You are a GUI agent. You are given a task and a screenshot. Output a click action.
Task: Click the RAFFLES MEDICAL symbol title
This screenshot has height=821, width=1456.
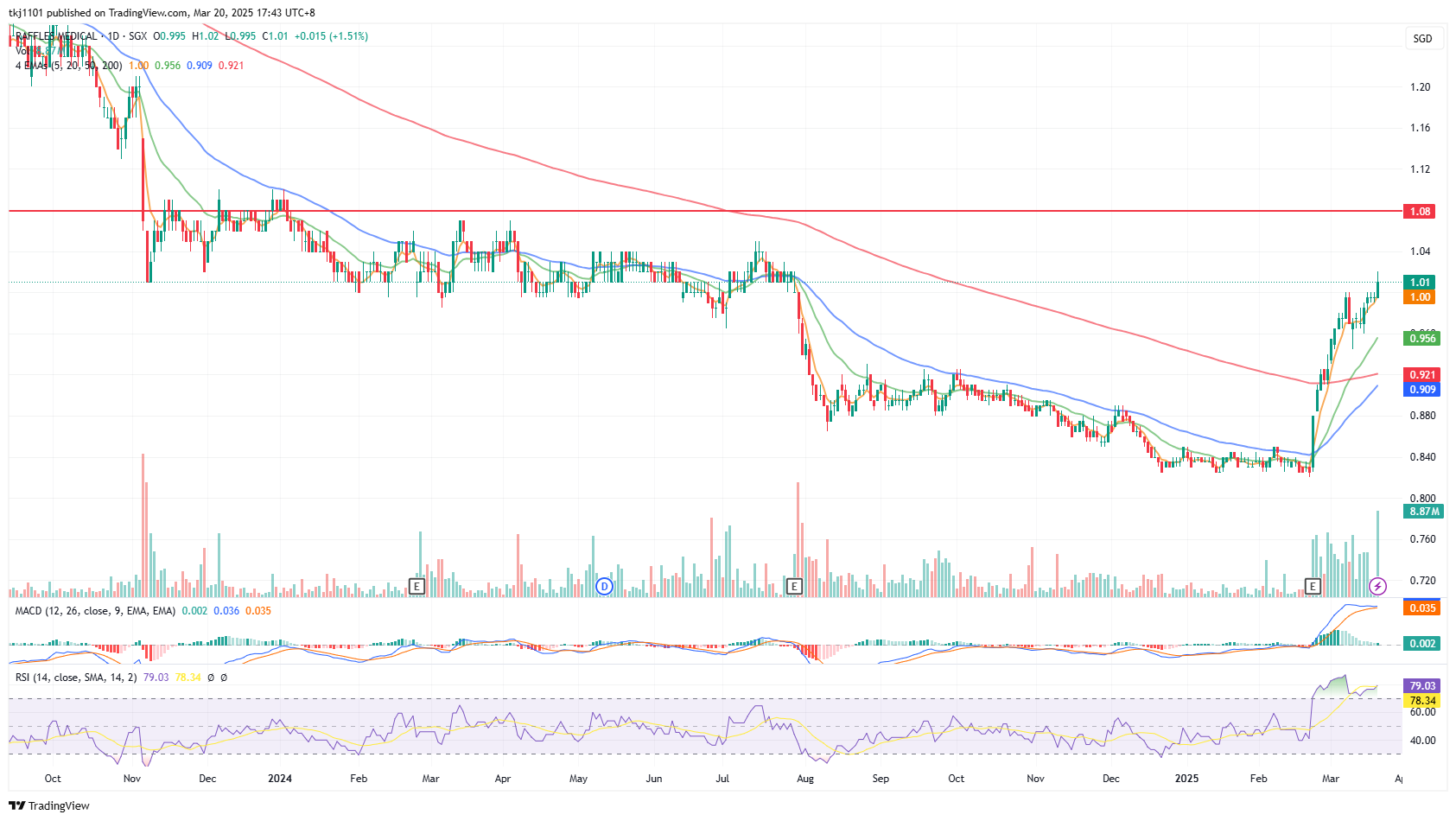[56, 36]
